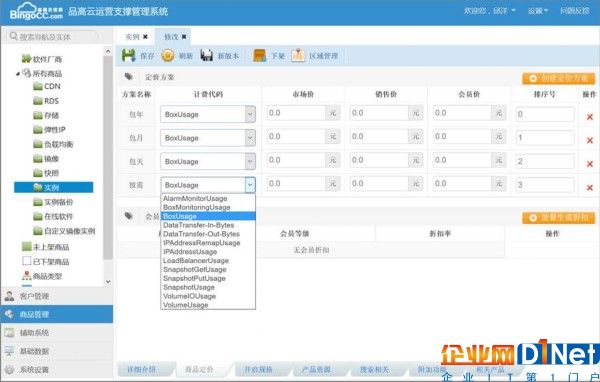Click the orange 批量生成折扣 button
Viewport: 600px width, 382px height.
558,218
